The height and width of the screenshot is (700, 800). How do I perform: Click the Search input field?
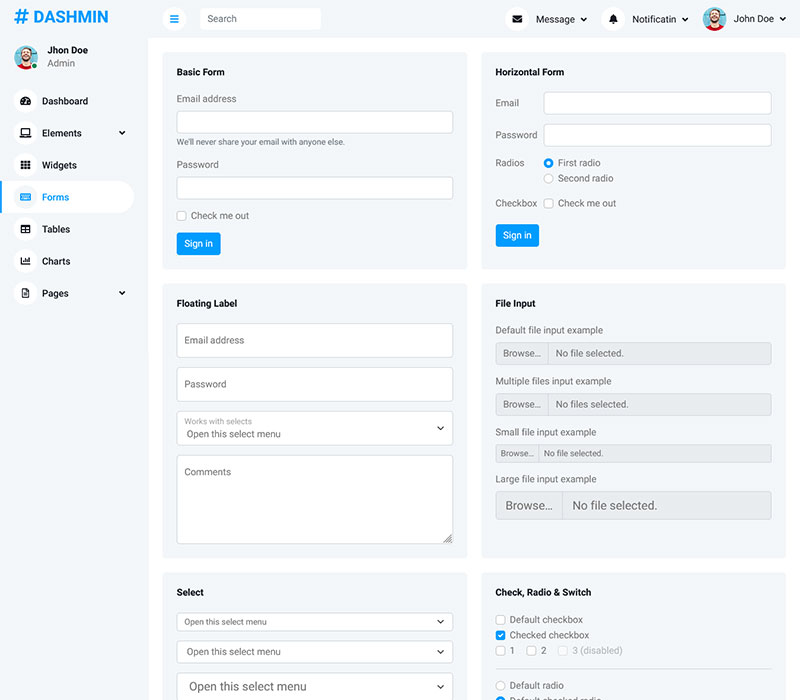click(260, 19)
